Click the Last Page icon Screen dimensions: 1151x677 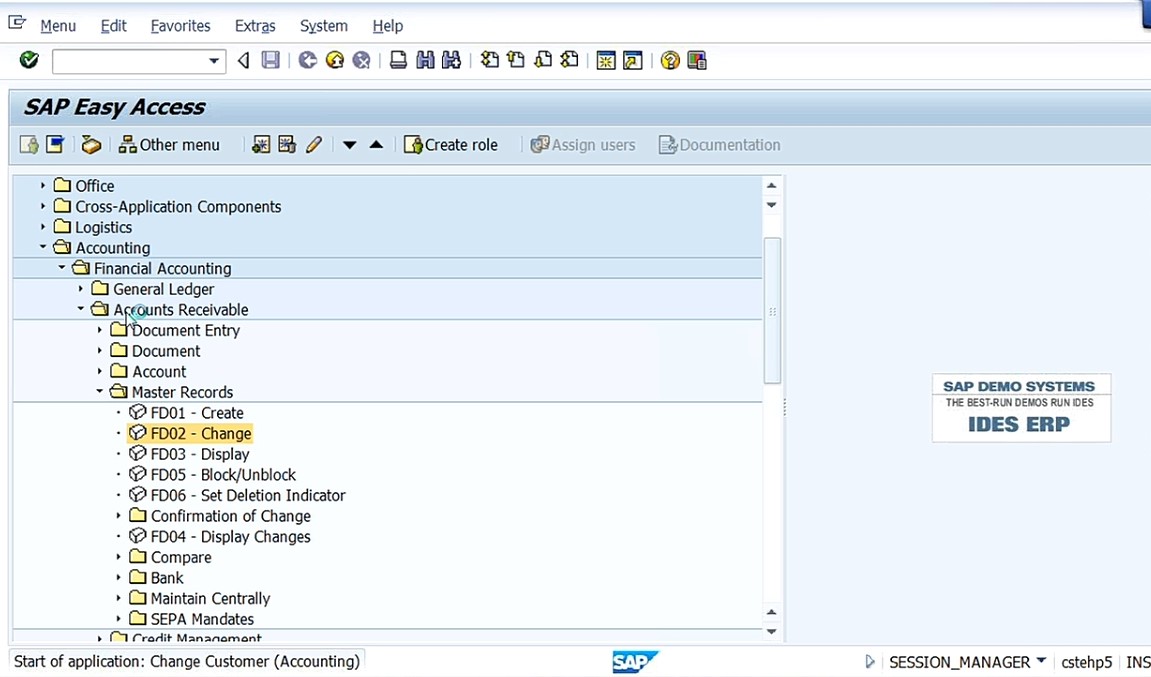[569, 60]
